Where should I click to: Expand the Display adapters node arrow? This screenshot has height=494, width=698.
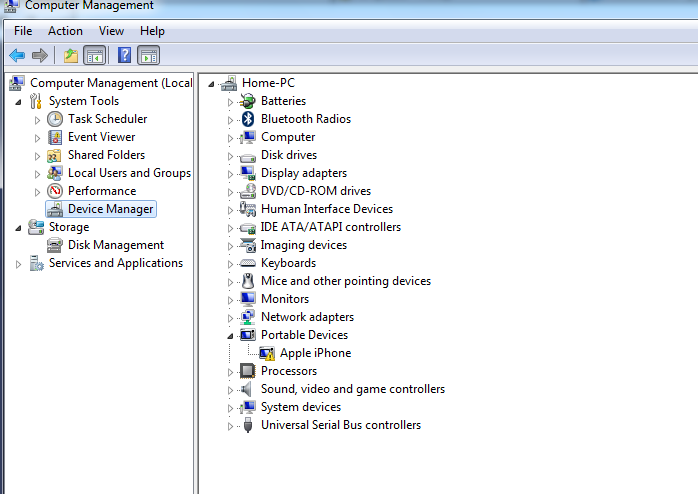click(230, 174)
